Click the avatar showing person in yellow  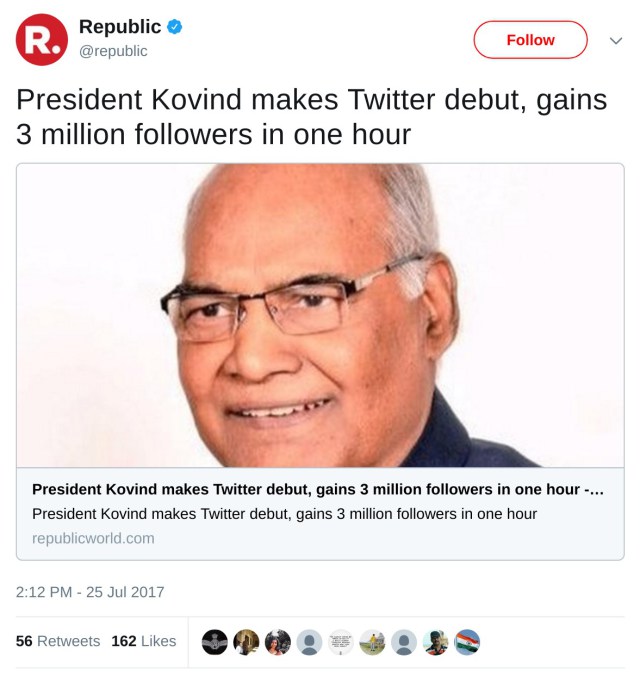tap(372, 642)
